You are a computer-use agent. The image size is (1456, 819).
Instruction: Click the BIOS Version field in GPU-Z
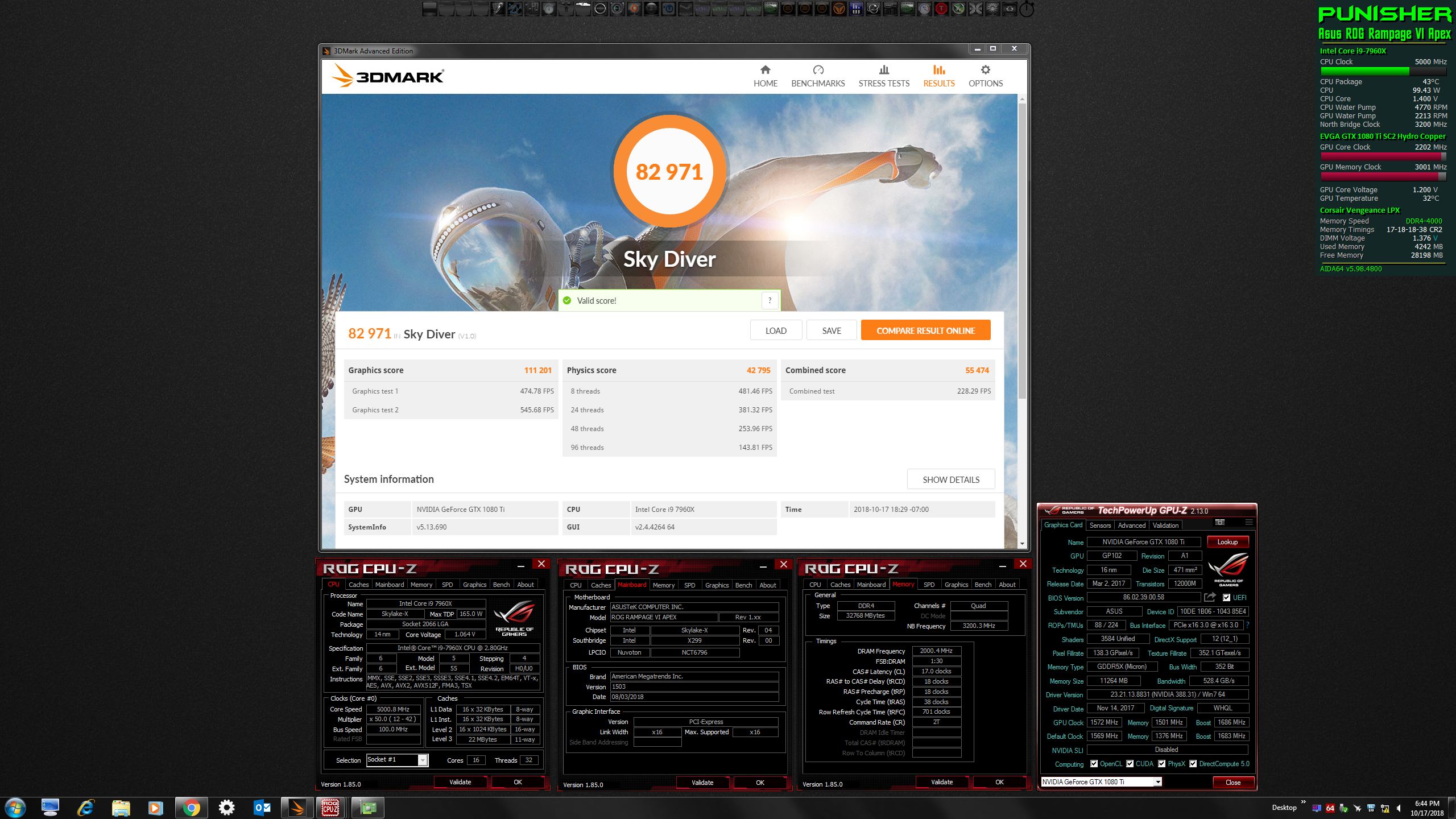pos(1143,597)
